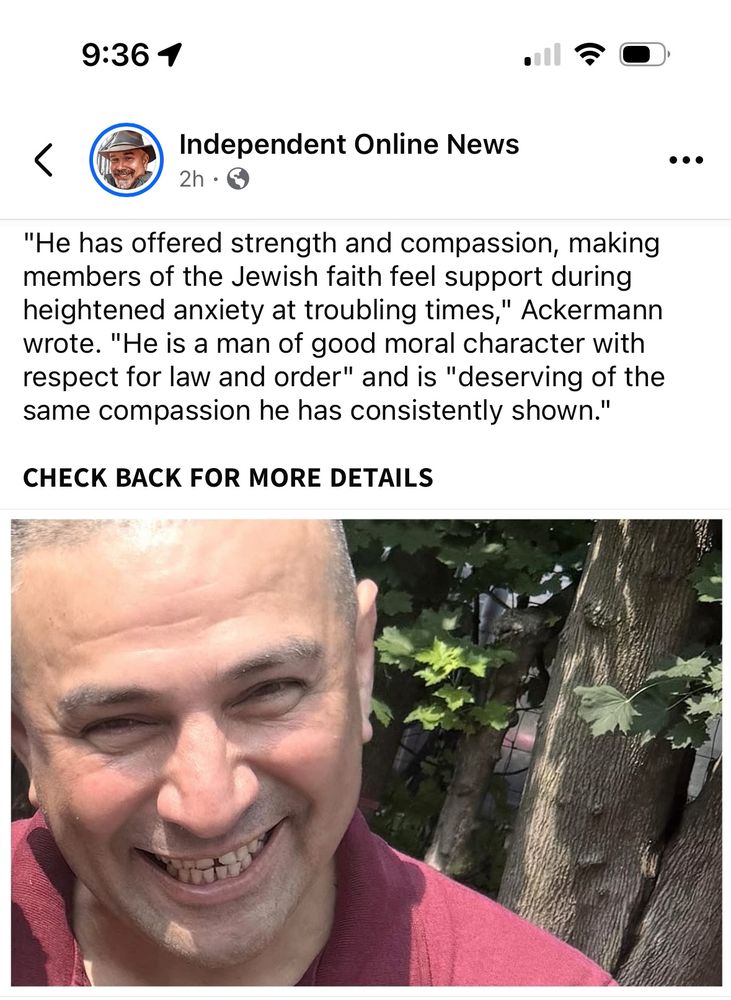Tap the battery indicator in the status bar
The image size is (731, 1000).
(644, 55)
